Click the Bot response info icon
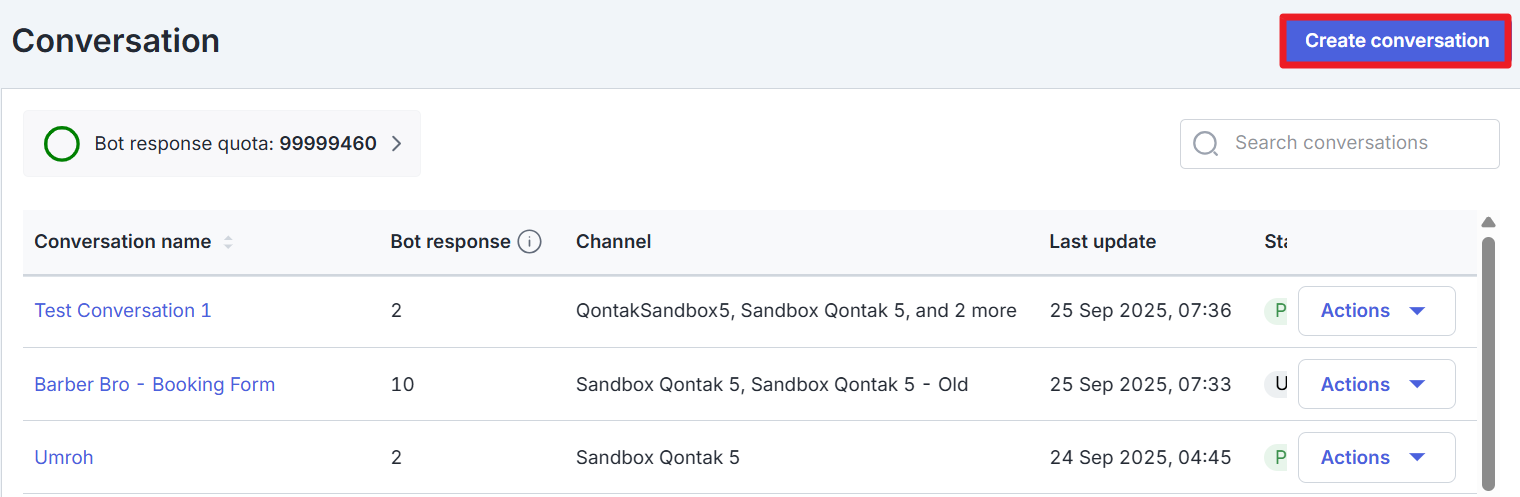 click(530, 242)
